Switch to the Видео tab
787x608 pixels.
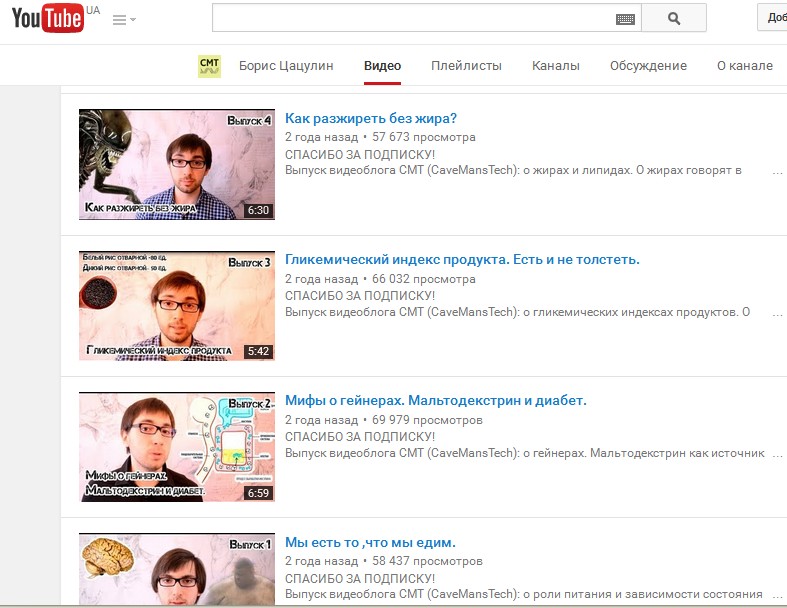[382, 66]
